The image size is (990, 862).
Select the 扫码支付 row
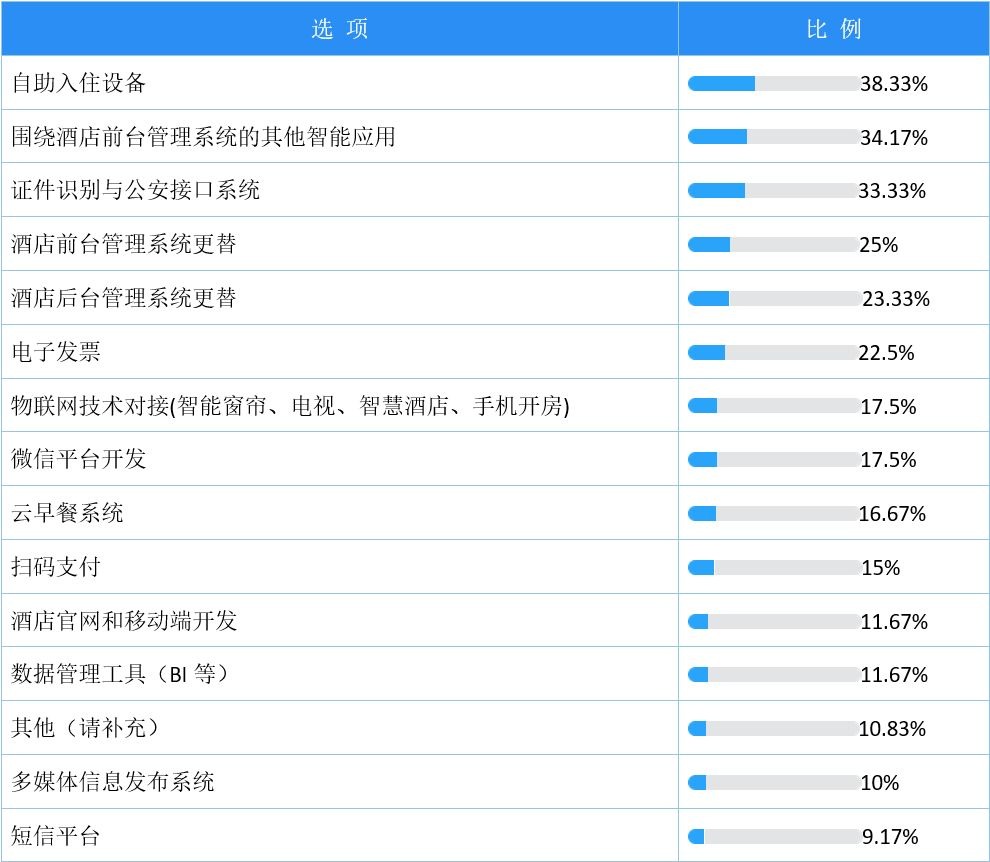[340, 566]
